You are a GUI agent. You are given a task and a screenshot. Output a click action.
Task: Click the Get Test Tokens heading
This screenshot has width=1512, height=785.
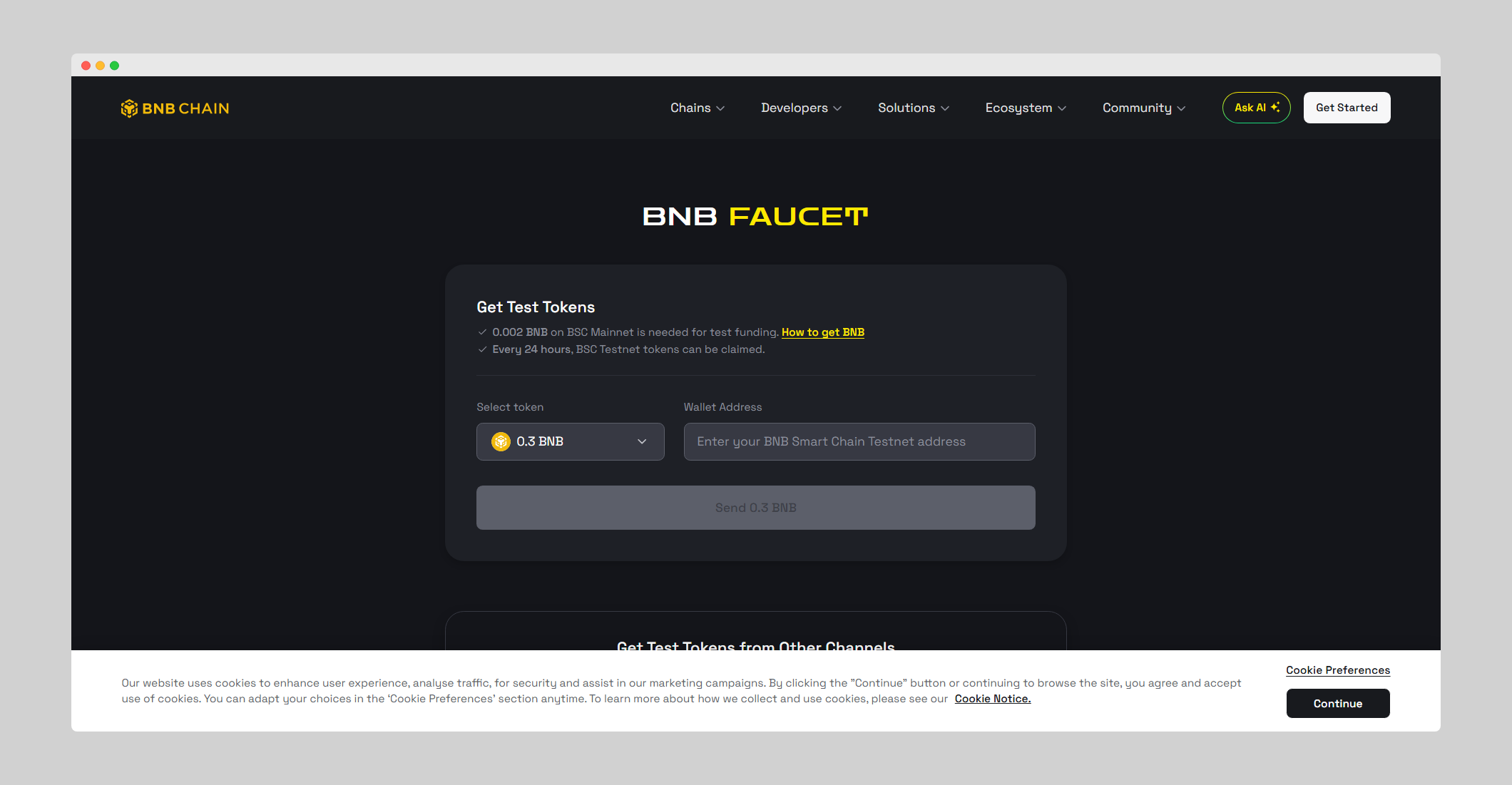(536, 307)
